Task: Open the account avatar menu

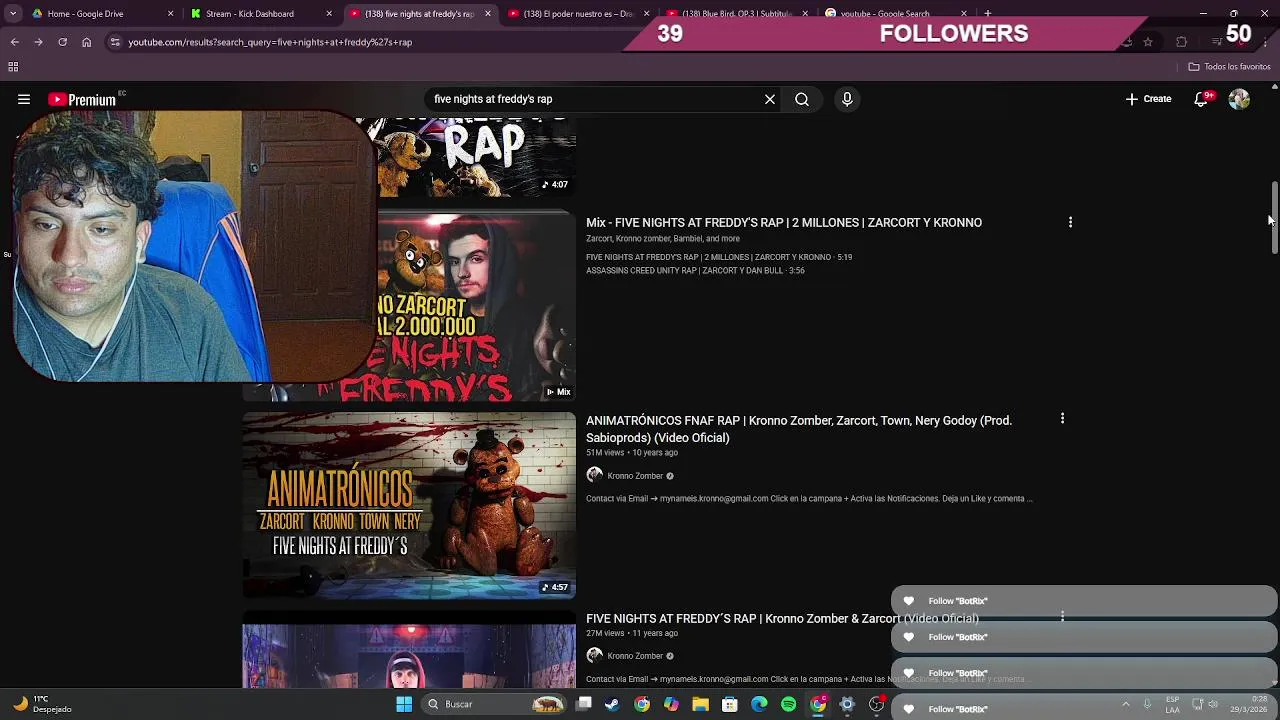Action: pyautogui.click(x=1239, y=99)
